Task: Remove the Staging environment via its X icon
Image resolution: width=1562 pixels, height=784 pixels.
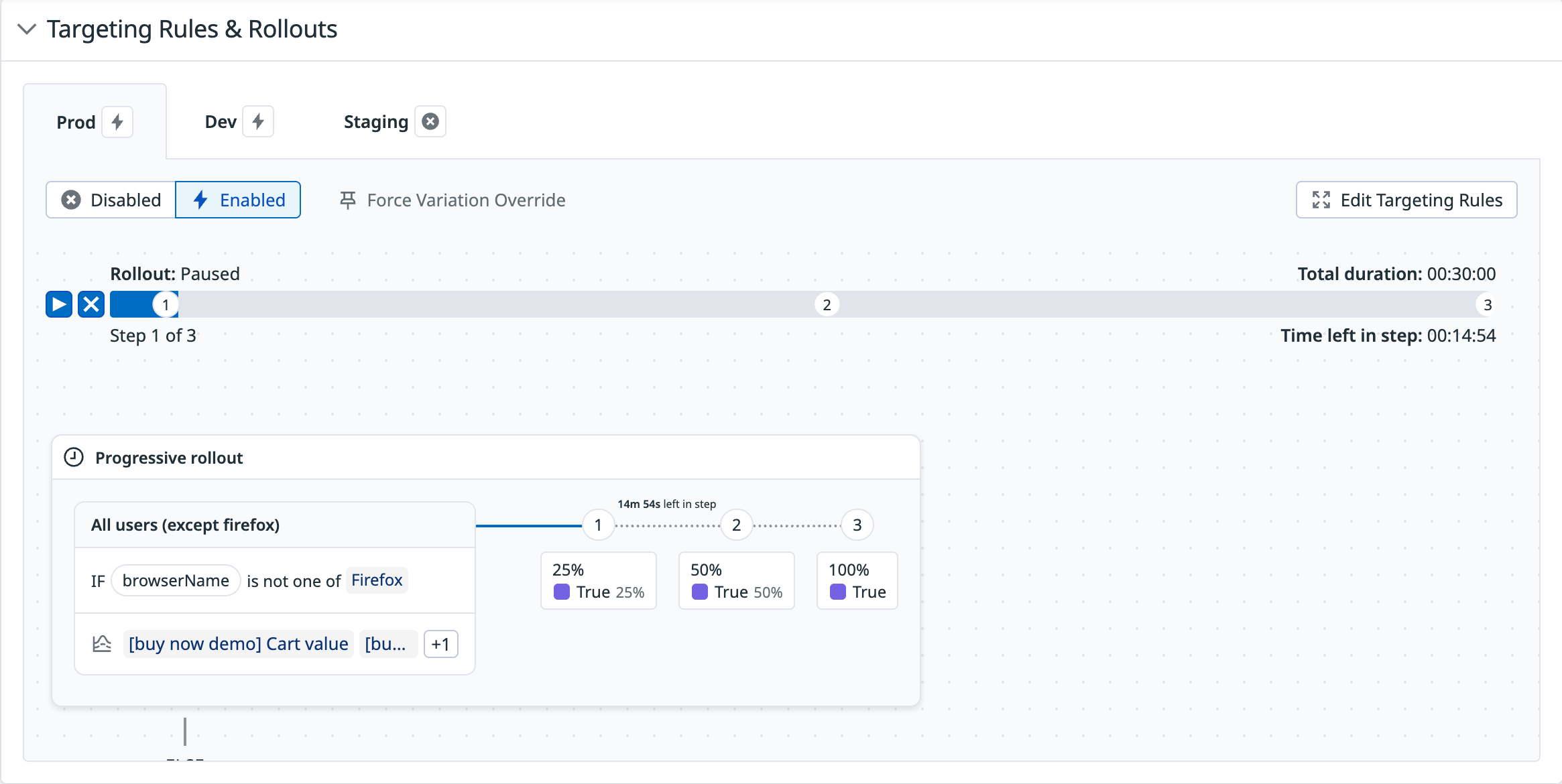Action: (x=431, y=121)
